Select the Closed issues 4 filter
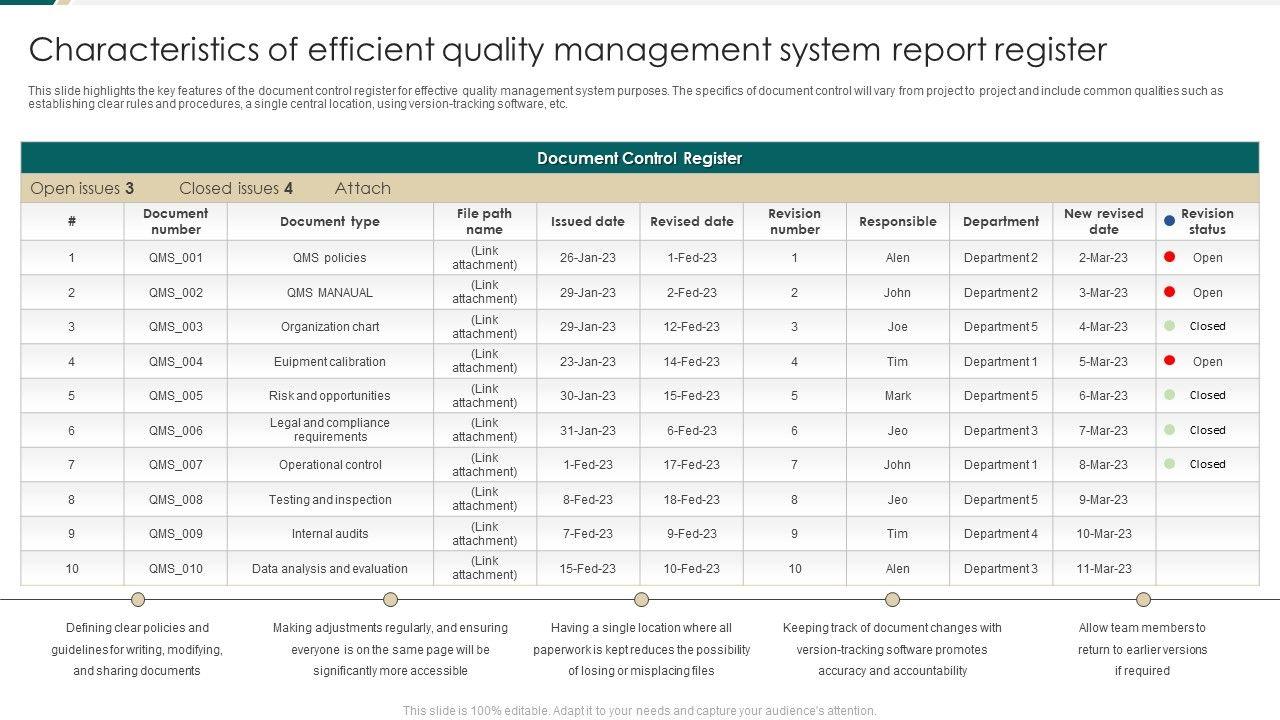 point(236,188)
